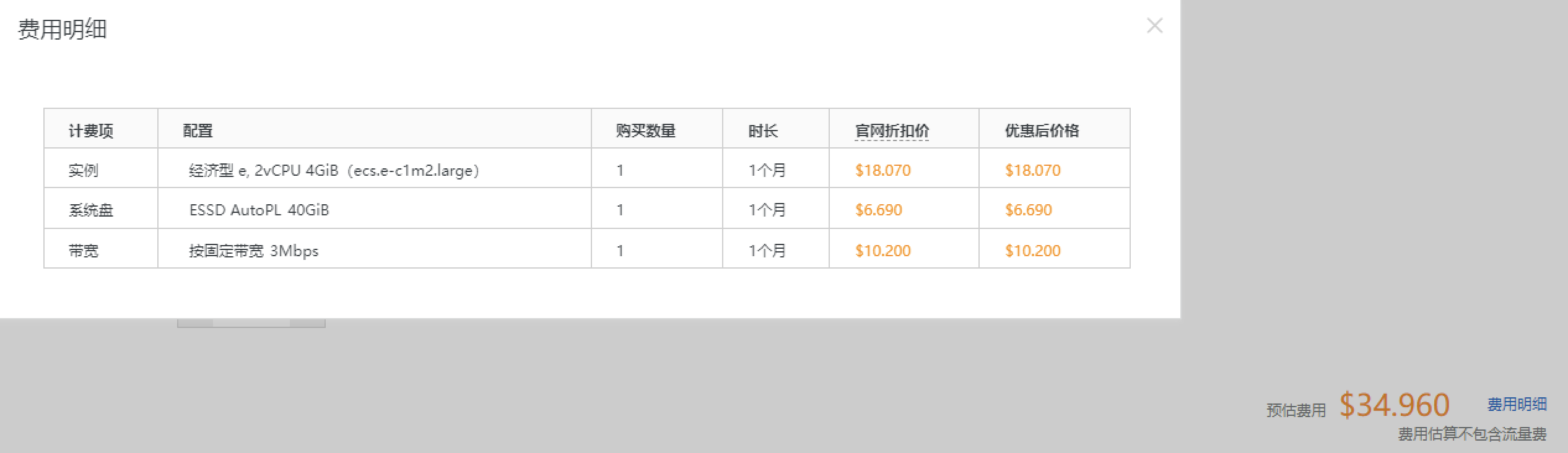
Task: Select the 实例 billing item cell
Action: click(x=84, y=170)
